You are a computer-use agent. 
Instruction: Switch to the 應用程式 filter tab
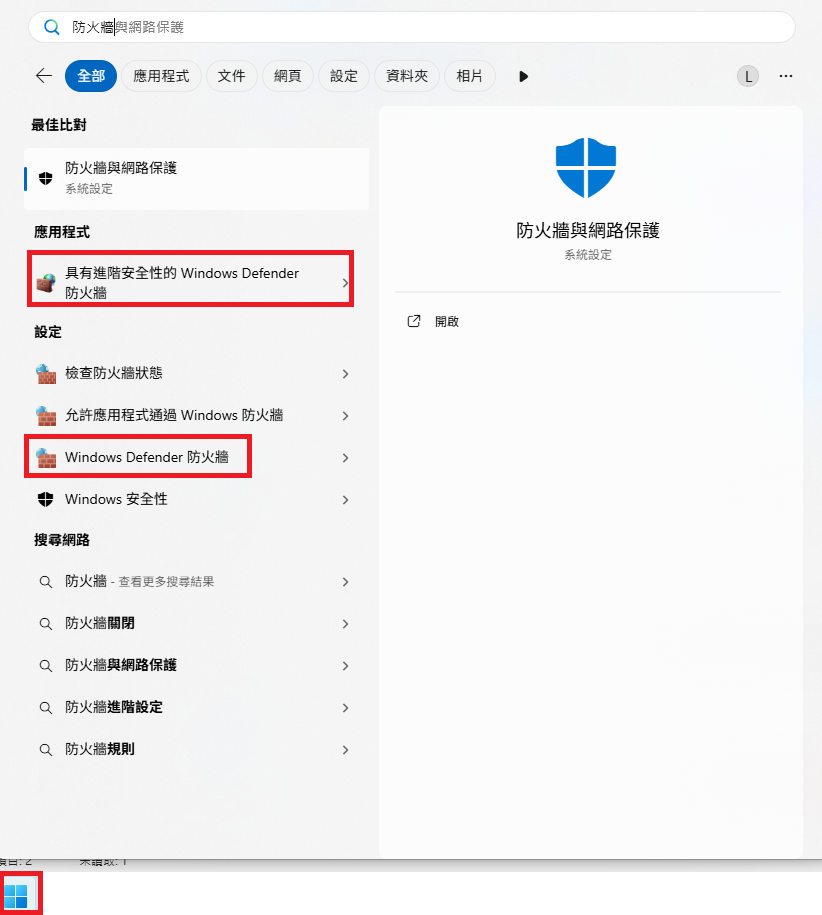pos(161,76)
